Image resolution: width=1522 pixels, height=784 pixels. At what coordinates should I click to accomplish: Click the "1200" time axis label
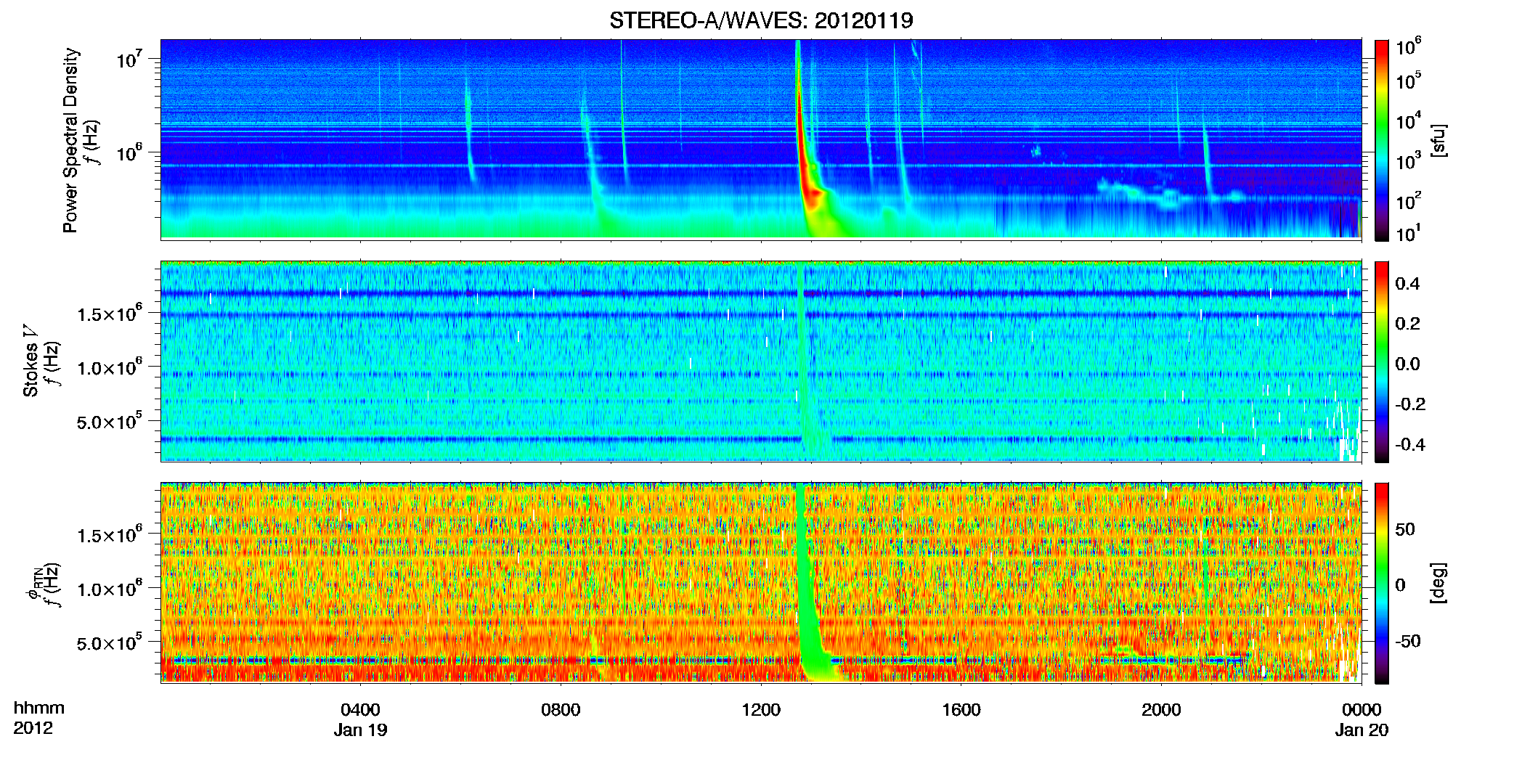(761, 709)
